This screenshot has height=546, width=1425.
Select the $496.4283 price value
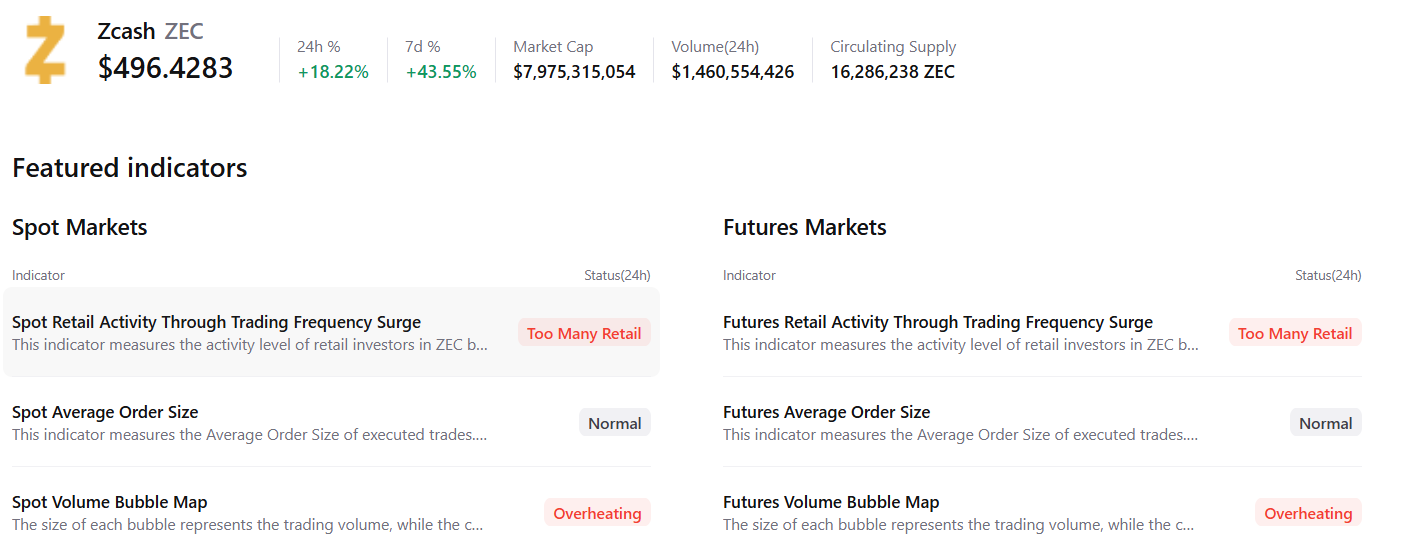(165, 68)
